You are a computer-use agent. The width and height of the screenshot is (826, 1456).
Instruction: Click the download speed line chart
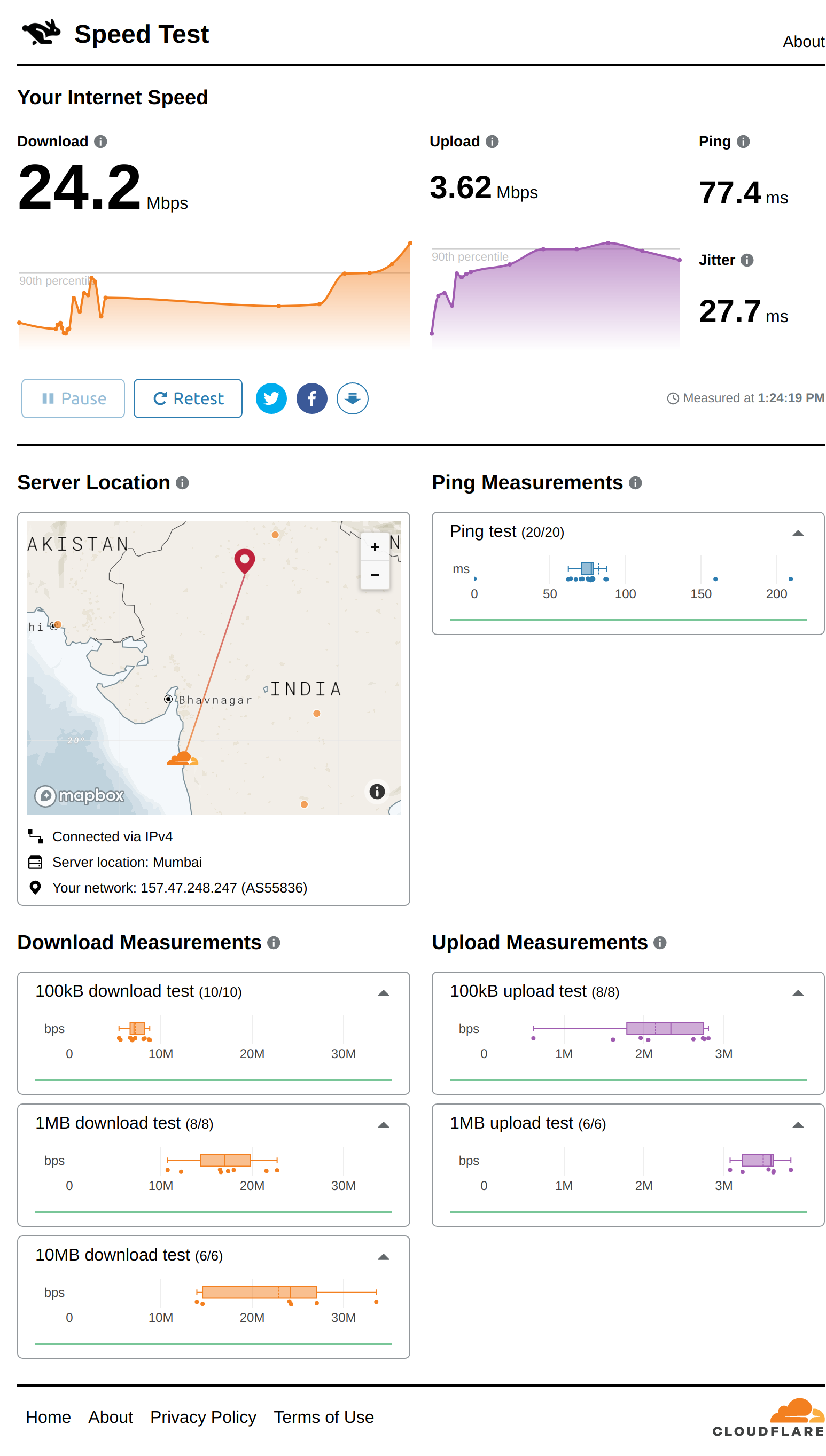coord(214,295)
